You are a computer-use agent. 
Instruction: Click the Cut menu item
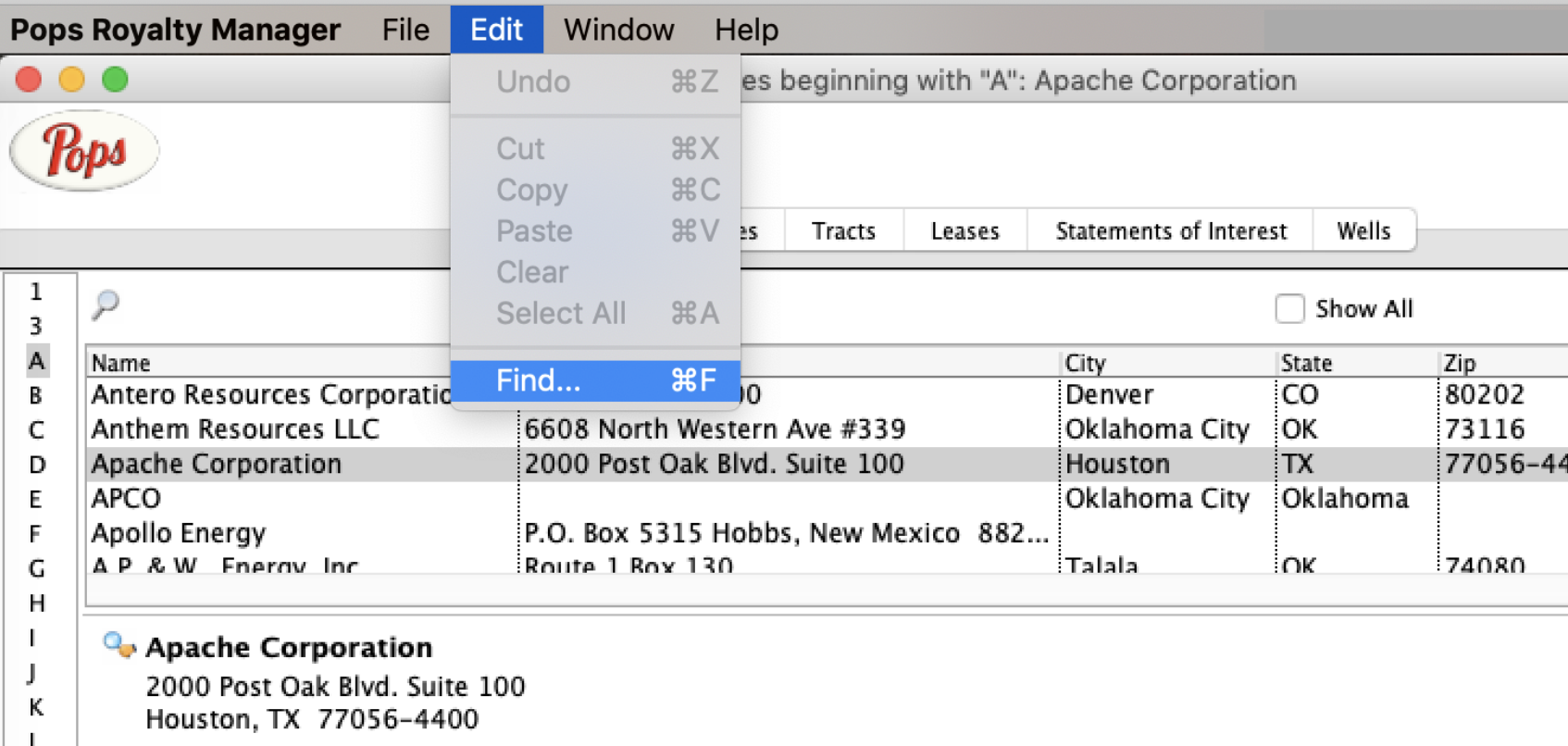pyautogui.click(x=595, y=148)
